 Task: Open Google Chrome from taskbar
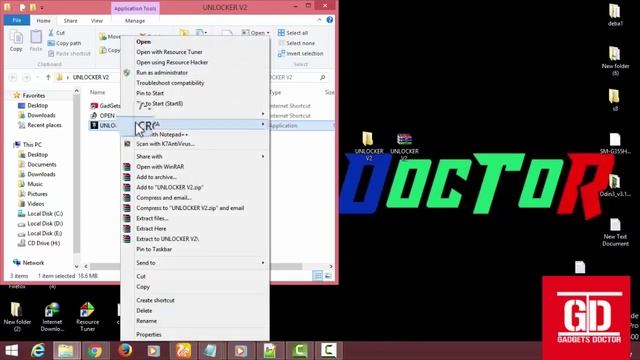(95, 351)
